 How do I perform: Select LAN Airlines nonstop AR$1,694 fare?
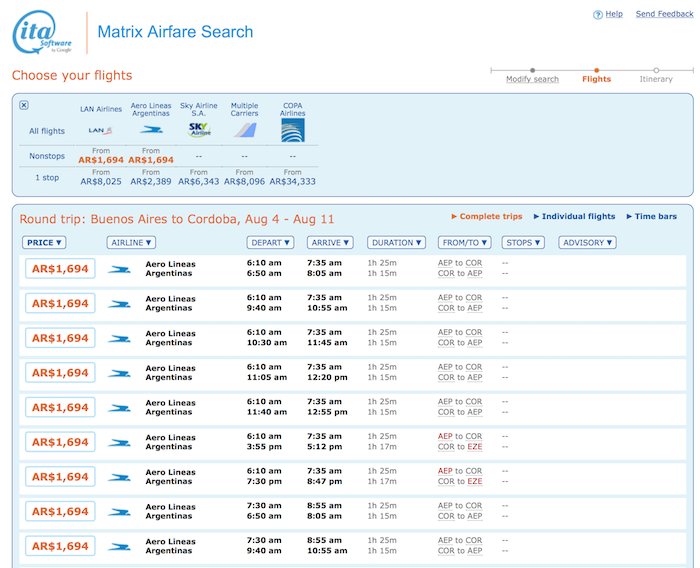pos(101,160)
